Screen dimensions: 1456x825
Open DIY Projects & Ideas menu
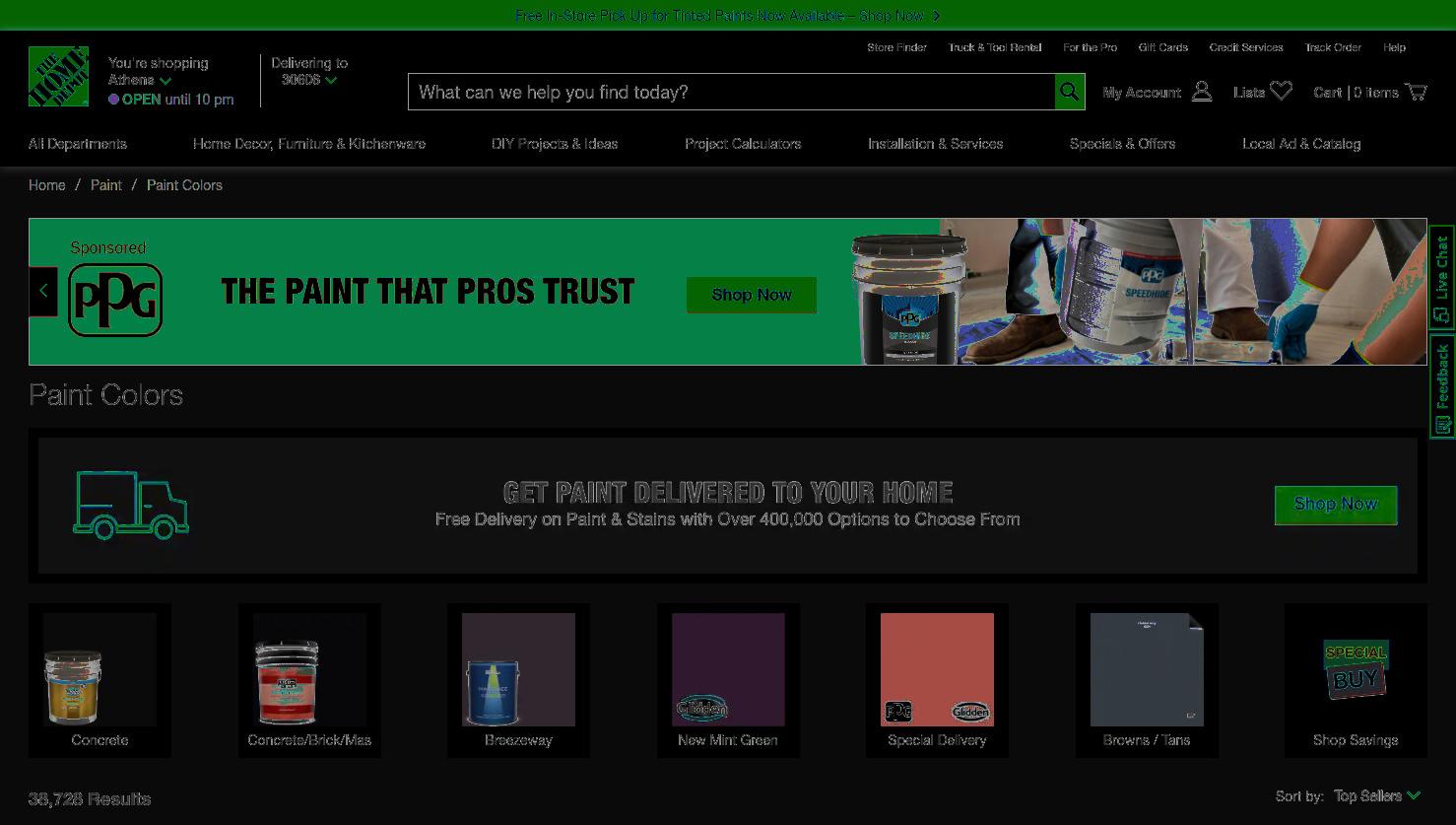tap(555, 143)
